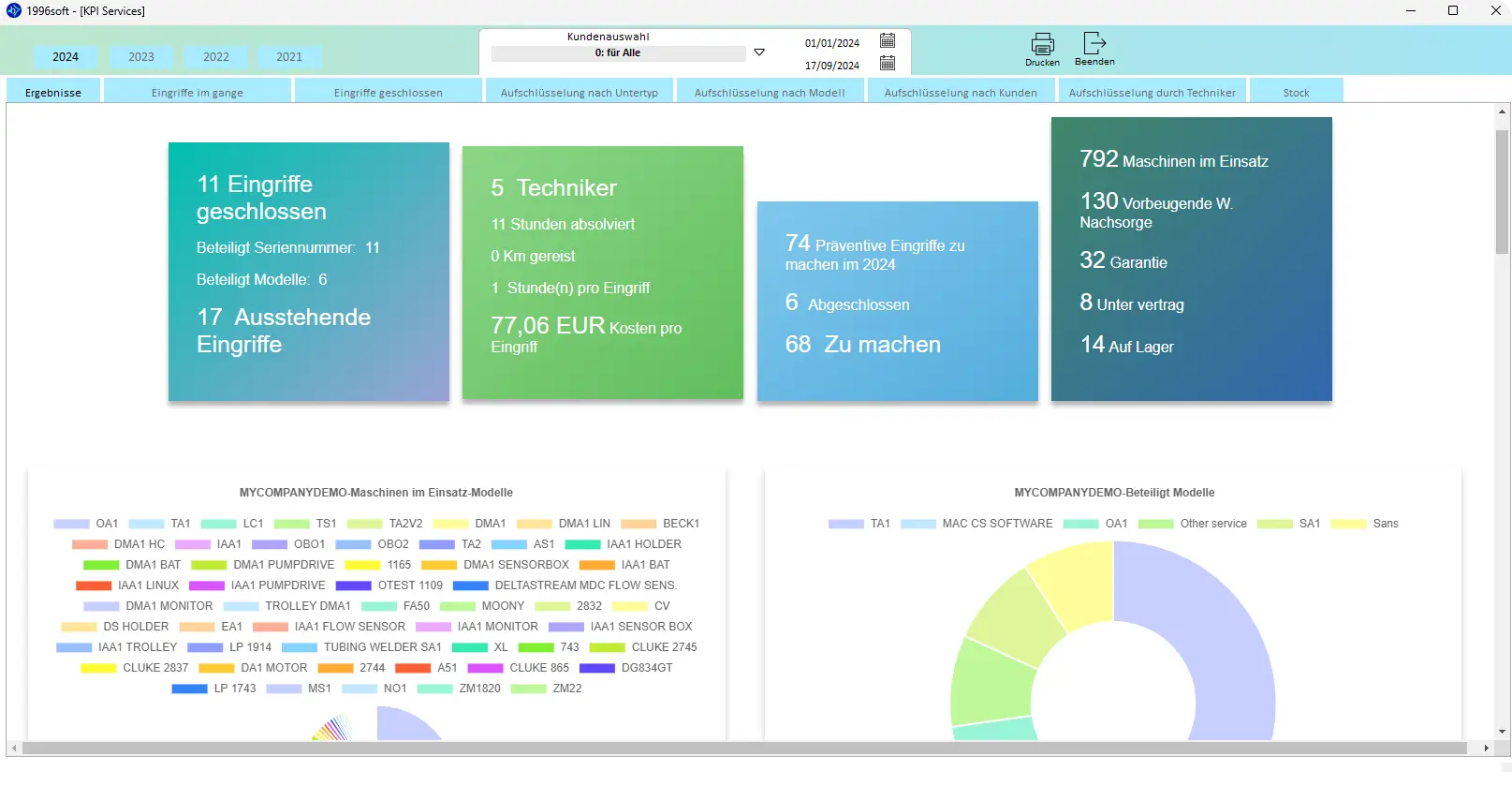Toggle DA1 MOTOR legend swatch
The height and width of the screenshot is (800, 1512).
click(x=216, y=668)
